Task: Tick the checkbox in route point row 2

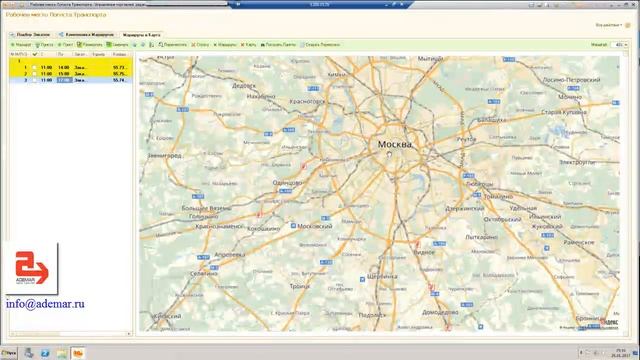Action: click(x=34, y=74)
